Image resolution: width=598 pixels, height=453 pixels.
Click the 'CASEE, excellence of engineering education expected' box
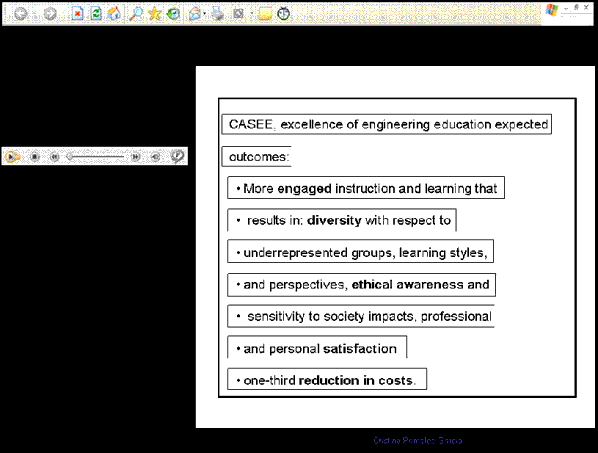pyautogui.click(x=387, y=124)
